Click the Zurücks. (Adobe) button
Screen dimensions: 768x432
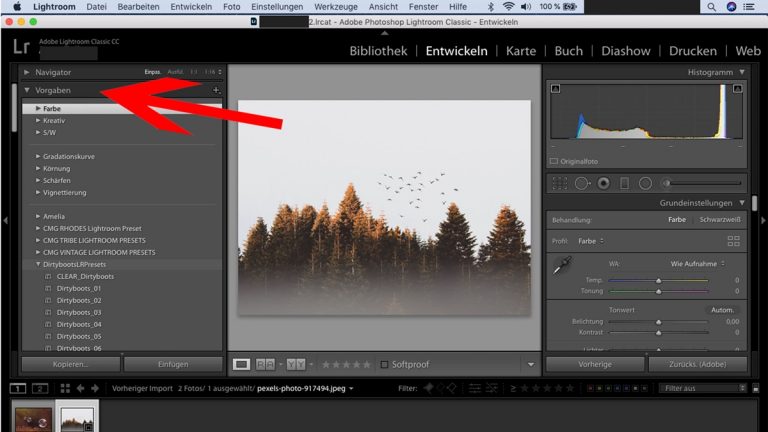[697, 364]
